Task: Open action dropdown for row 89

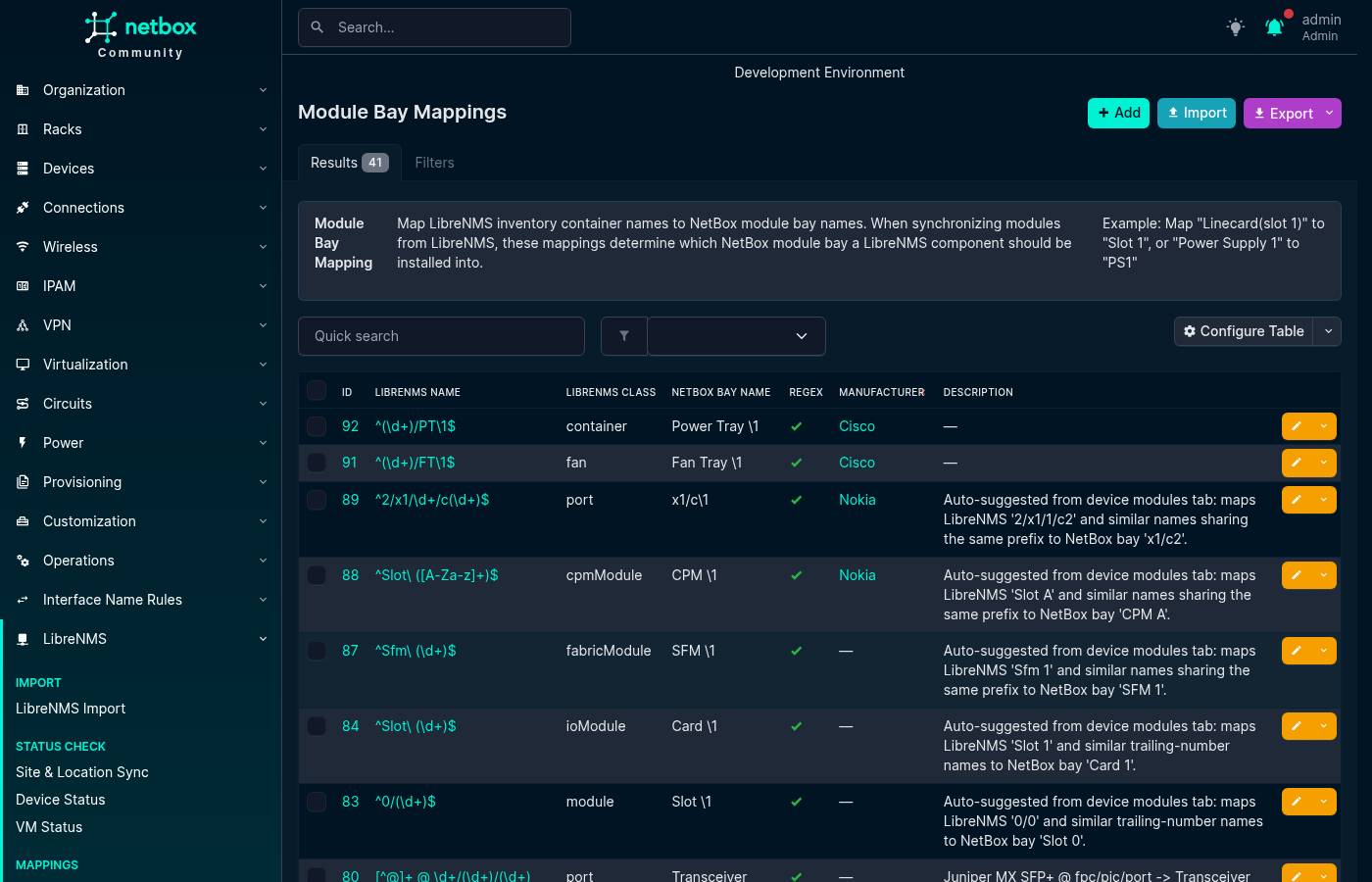Action: tap(1324, 500)
